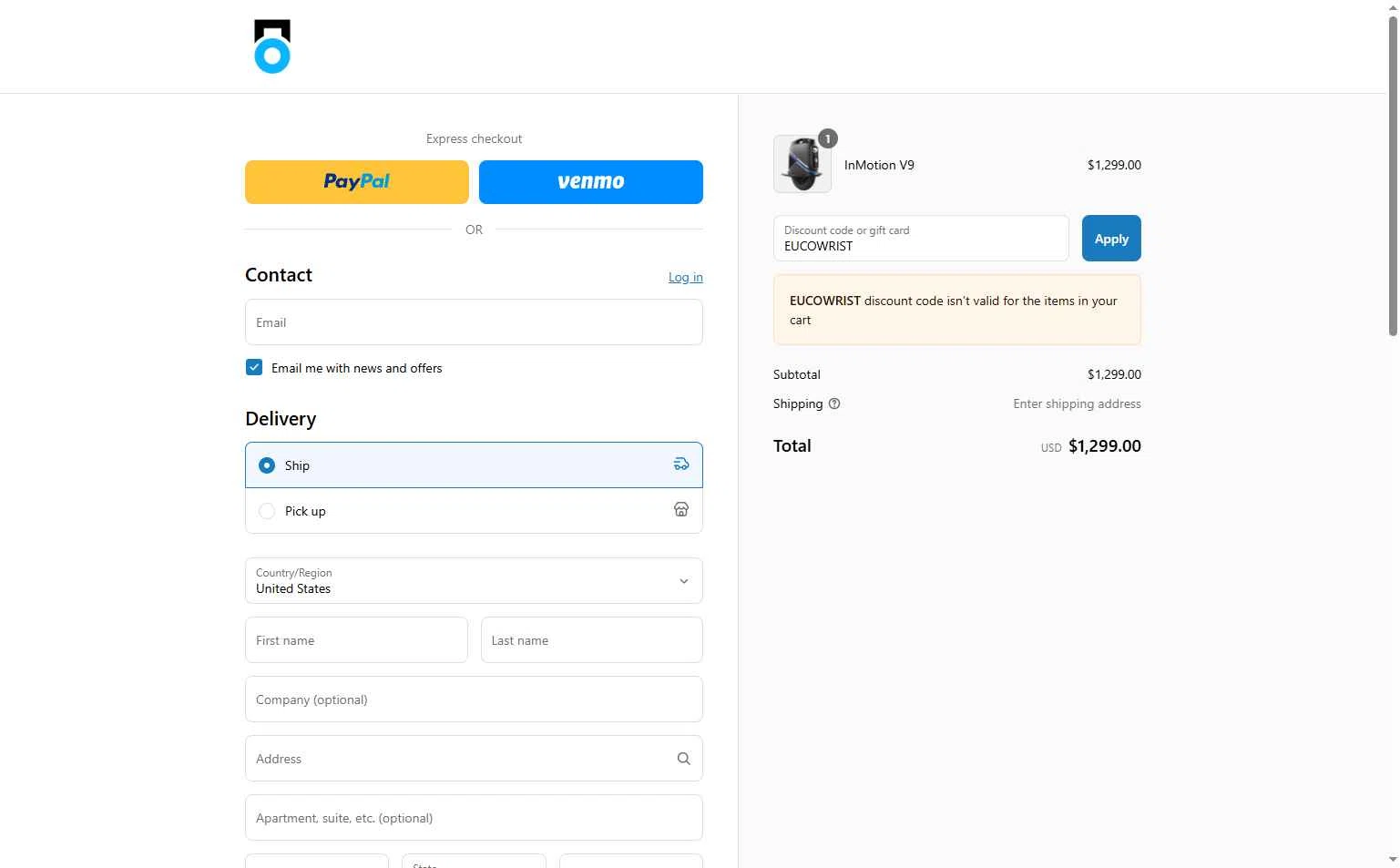This screenshot has height=868, width=1400.
Task: Focus the Email input field
Action: (474, 322)
